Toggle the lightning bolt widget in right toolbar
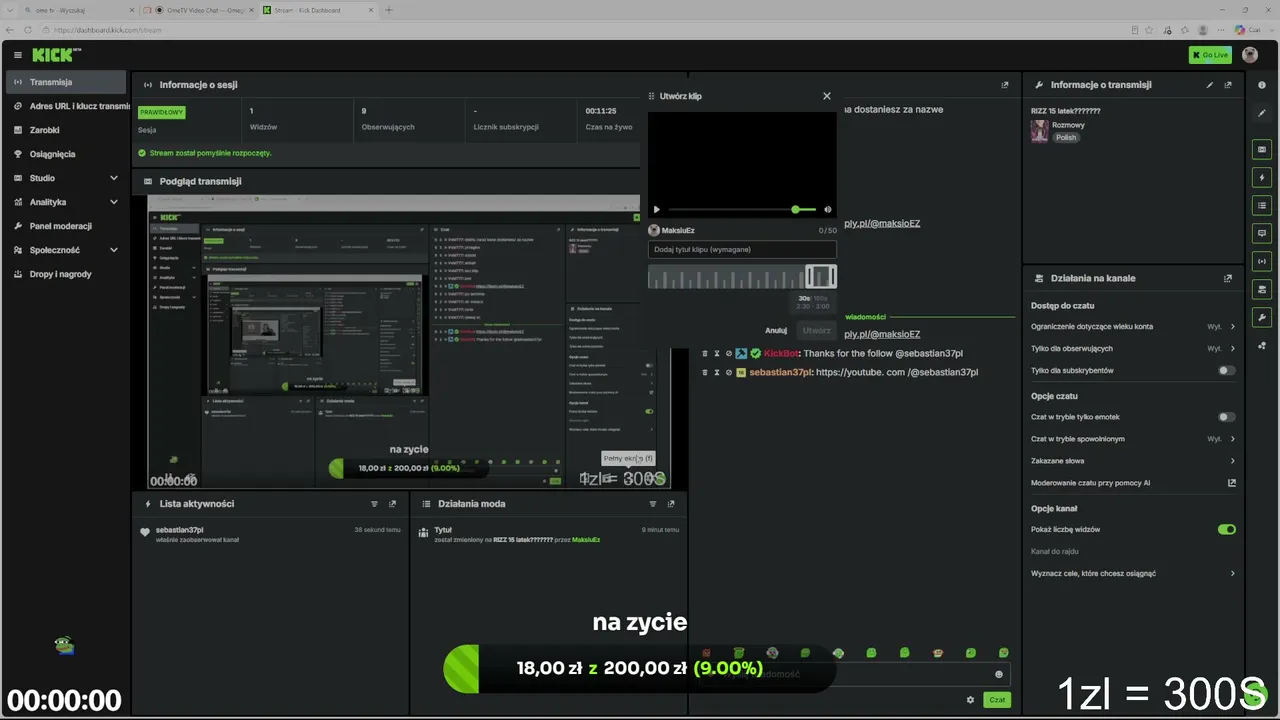1280x720 pixels. (1262, 177)
